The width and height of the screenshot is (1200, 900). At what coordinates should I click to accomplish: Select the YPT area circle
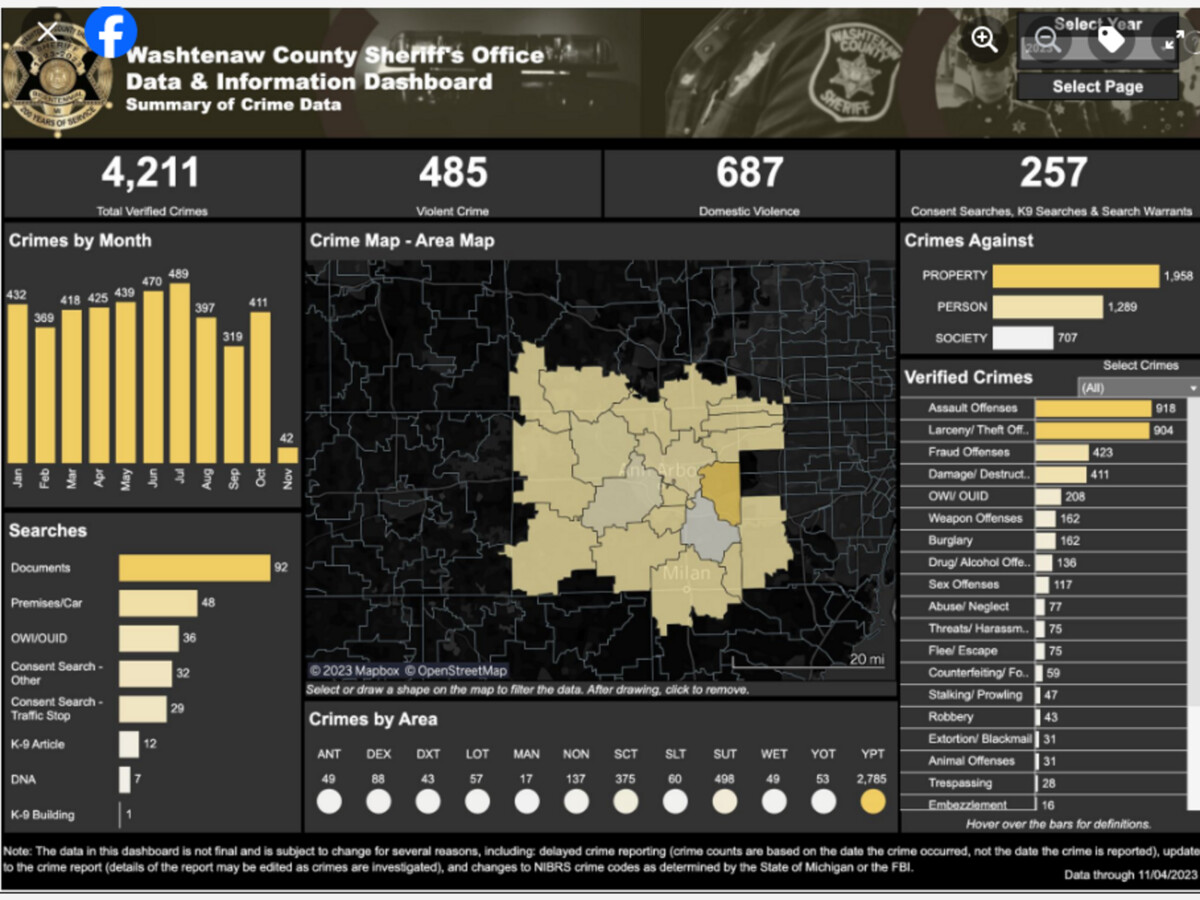pos(872,801)
